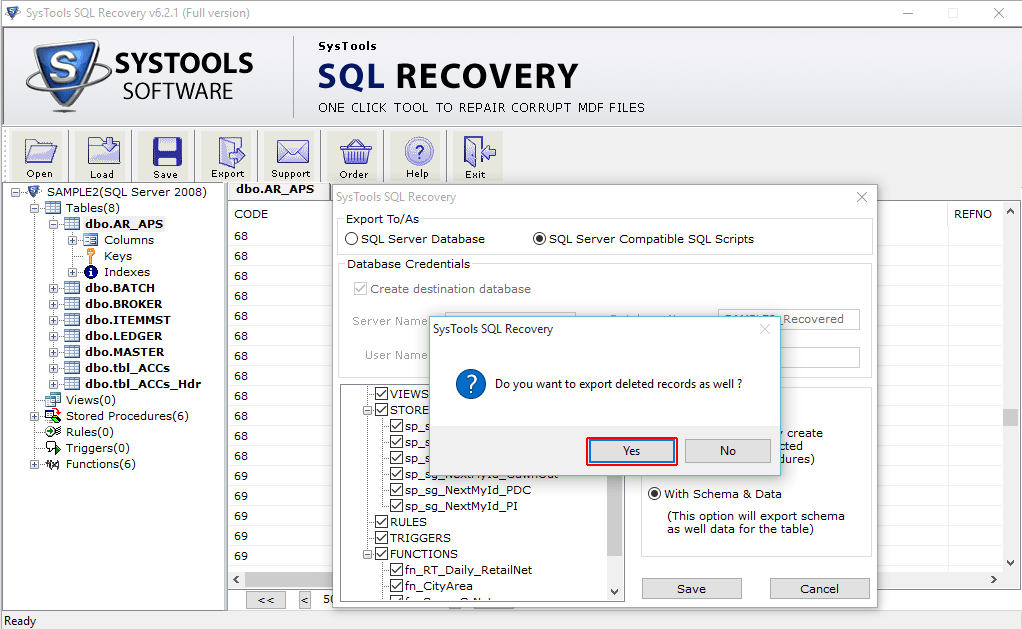This screenshot has width=1022, height=629.
Task: Click the << navigation button at bottom
Action: click(x=265, y=600)
